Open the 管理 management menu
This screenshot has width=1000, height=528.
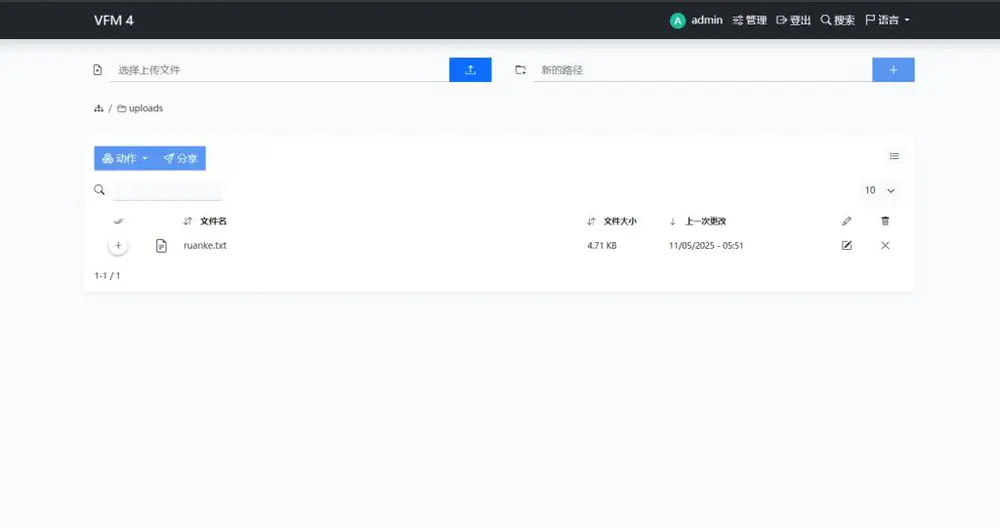[749, 20]
